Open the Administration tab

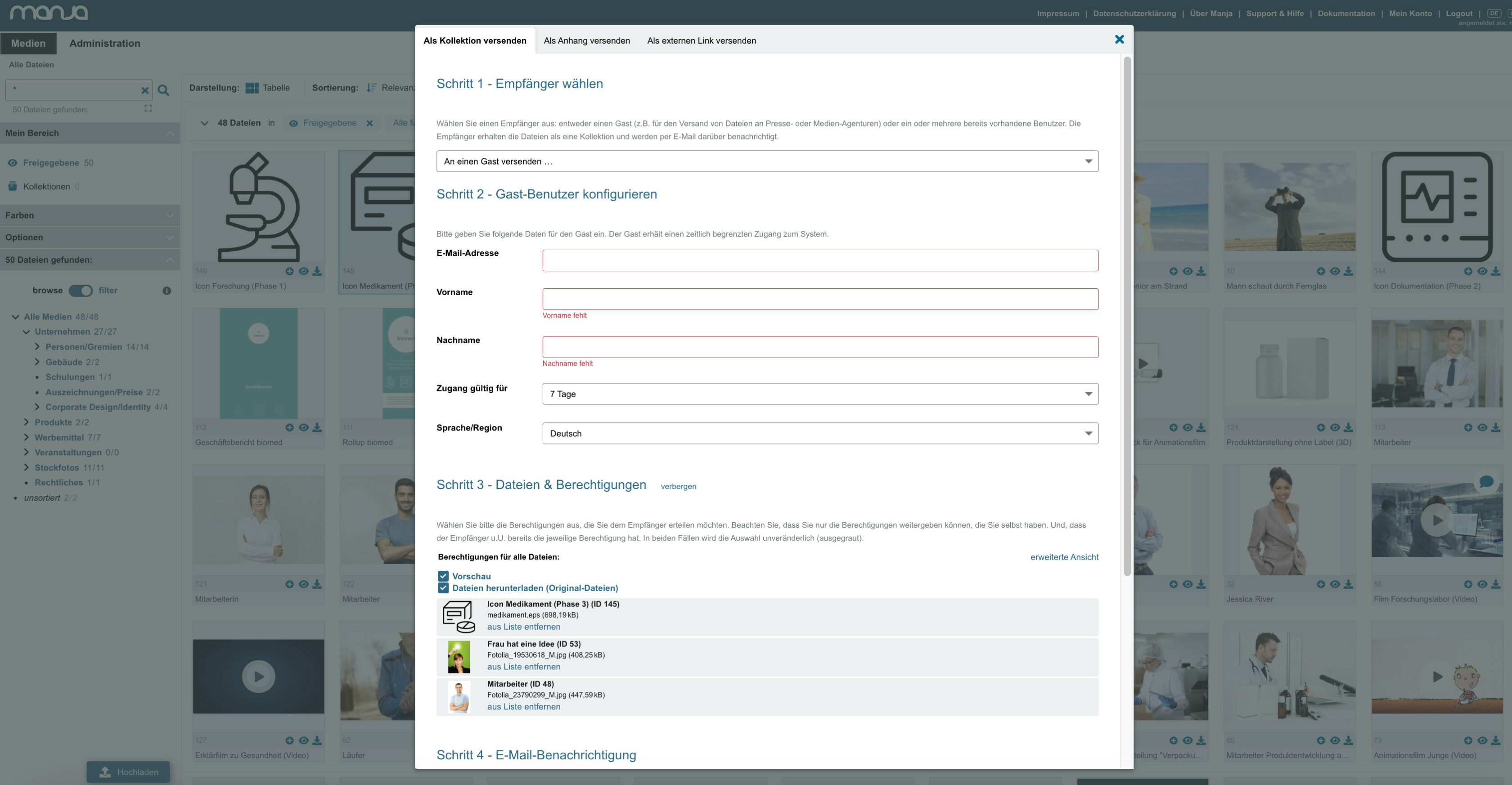point(104,43)
